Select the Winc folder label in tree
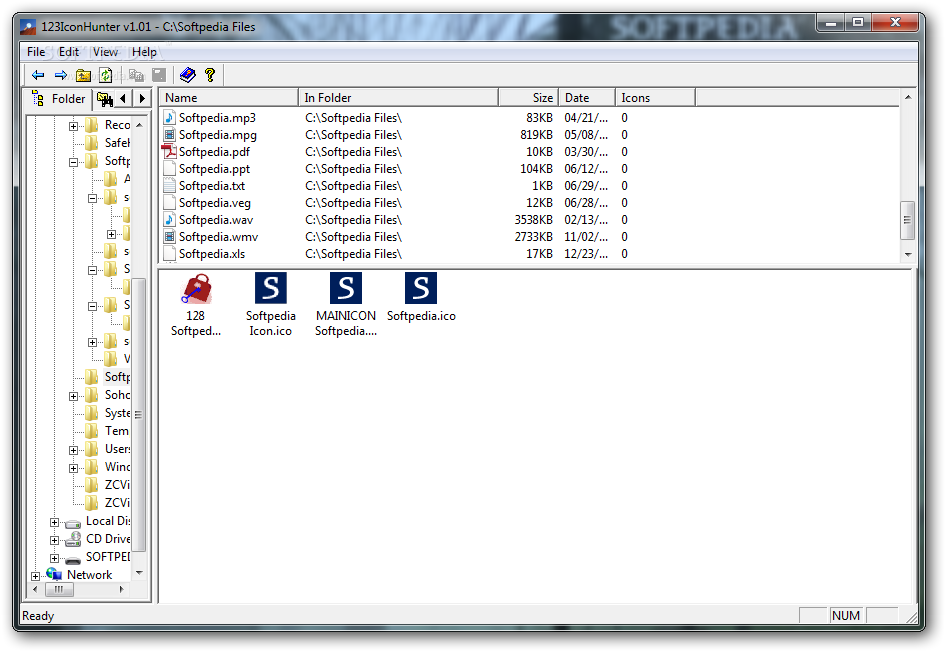This screenshot has height=652, width=946. [117, 467]
